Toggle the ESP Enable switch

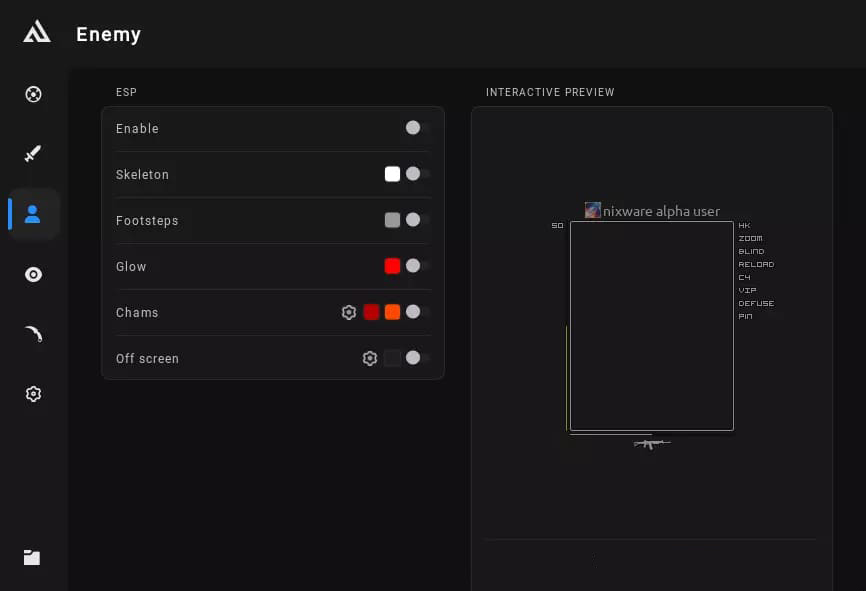418,128
